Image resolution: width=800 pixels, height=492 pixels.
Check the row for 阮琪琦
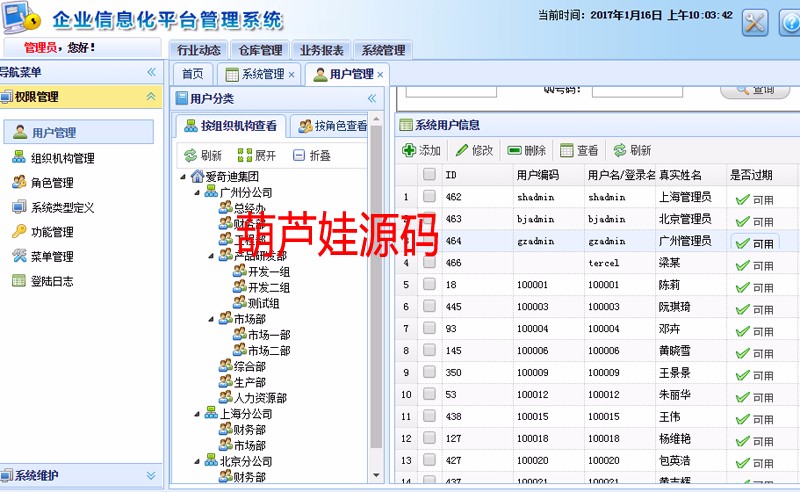point(429,306)
